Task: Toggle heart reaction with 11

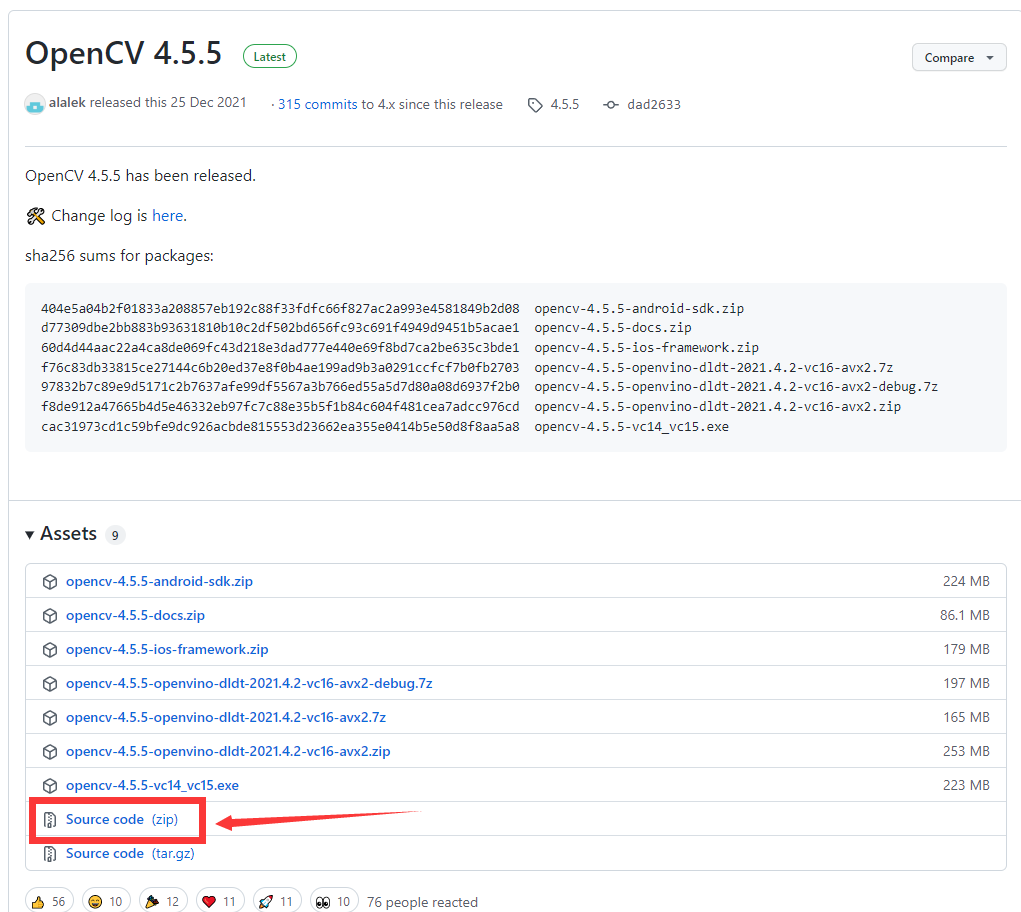Action: click(x=220, y=901)
